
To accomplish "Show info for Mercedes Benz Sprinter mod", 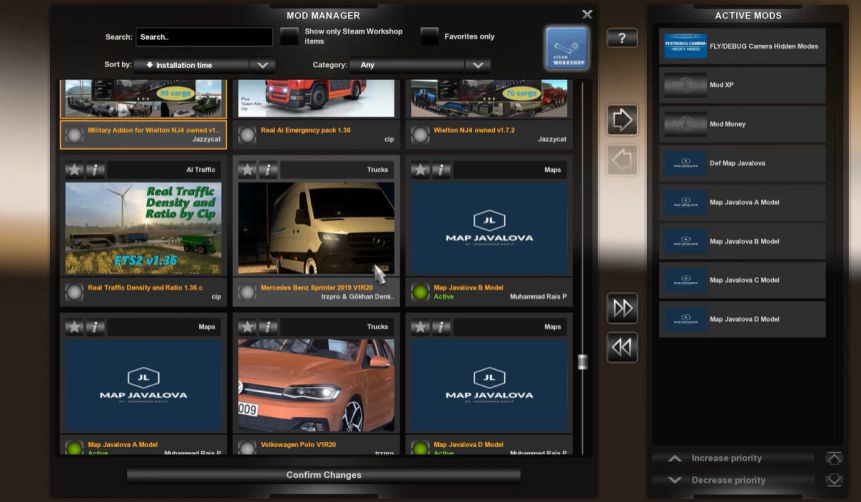I will 269,170.
